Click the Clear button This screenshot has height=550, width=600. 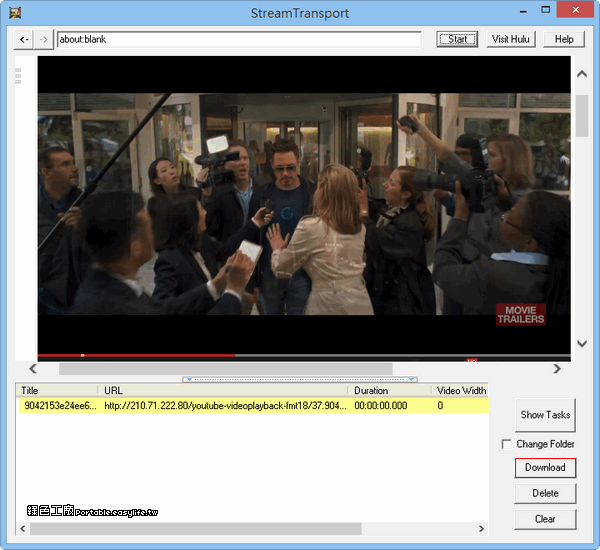pos(545,519)
